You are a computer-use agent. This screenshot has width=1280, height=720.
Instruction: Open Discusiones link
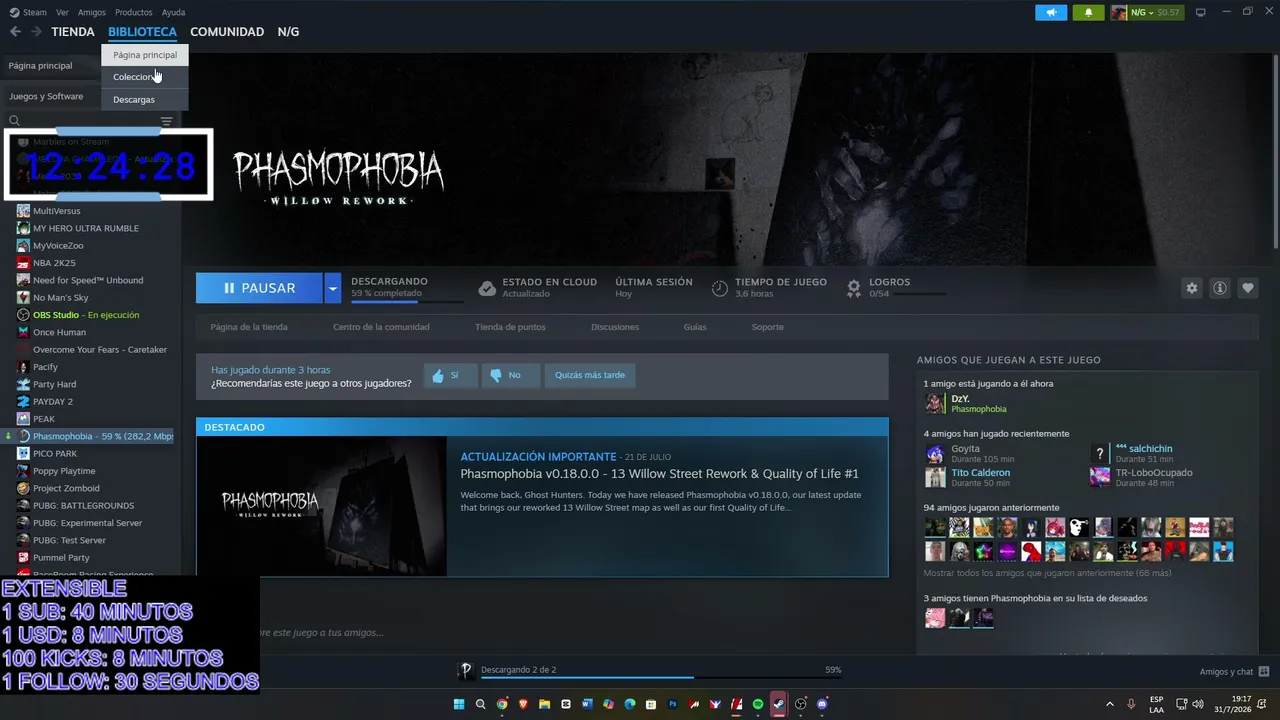615,327
